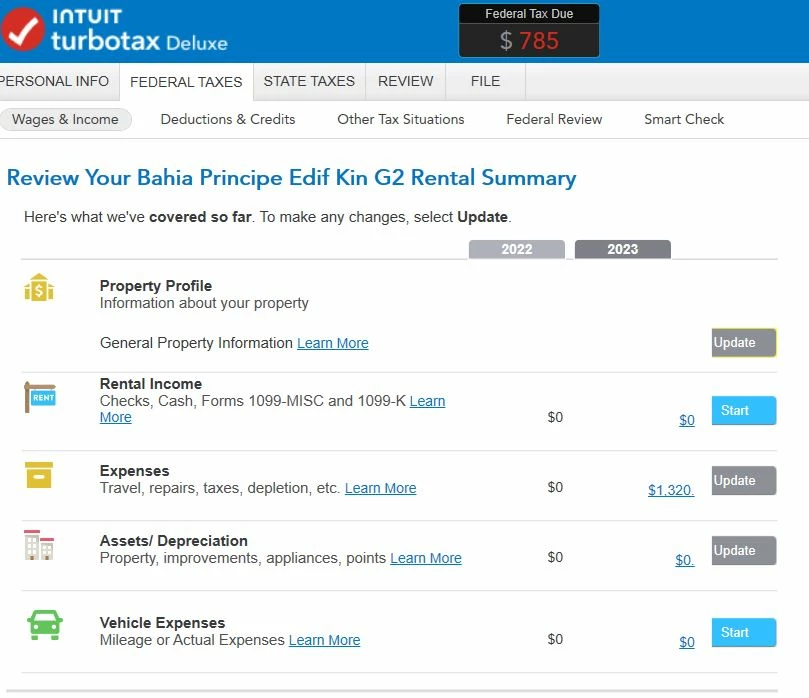Click the 2022 Expenses $0 value

click(x=555, y=488)
